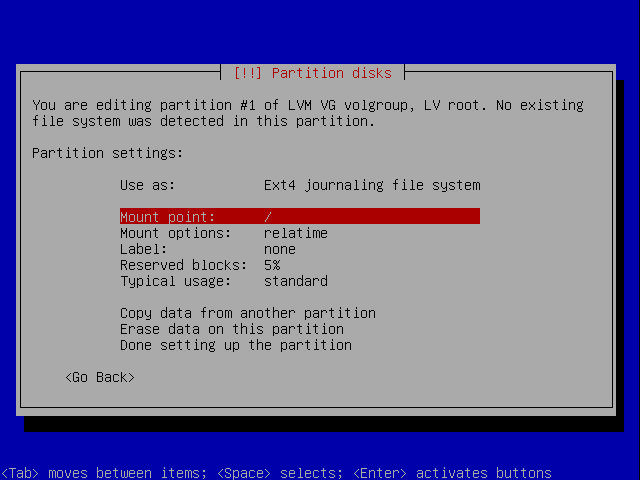Click the 'standard' typical usage value

[295, 281]
